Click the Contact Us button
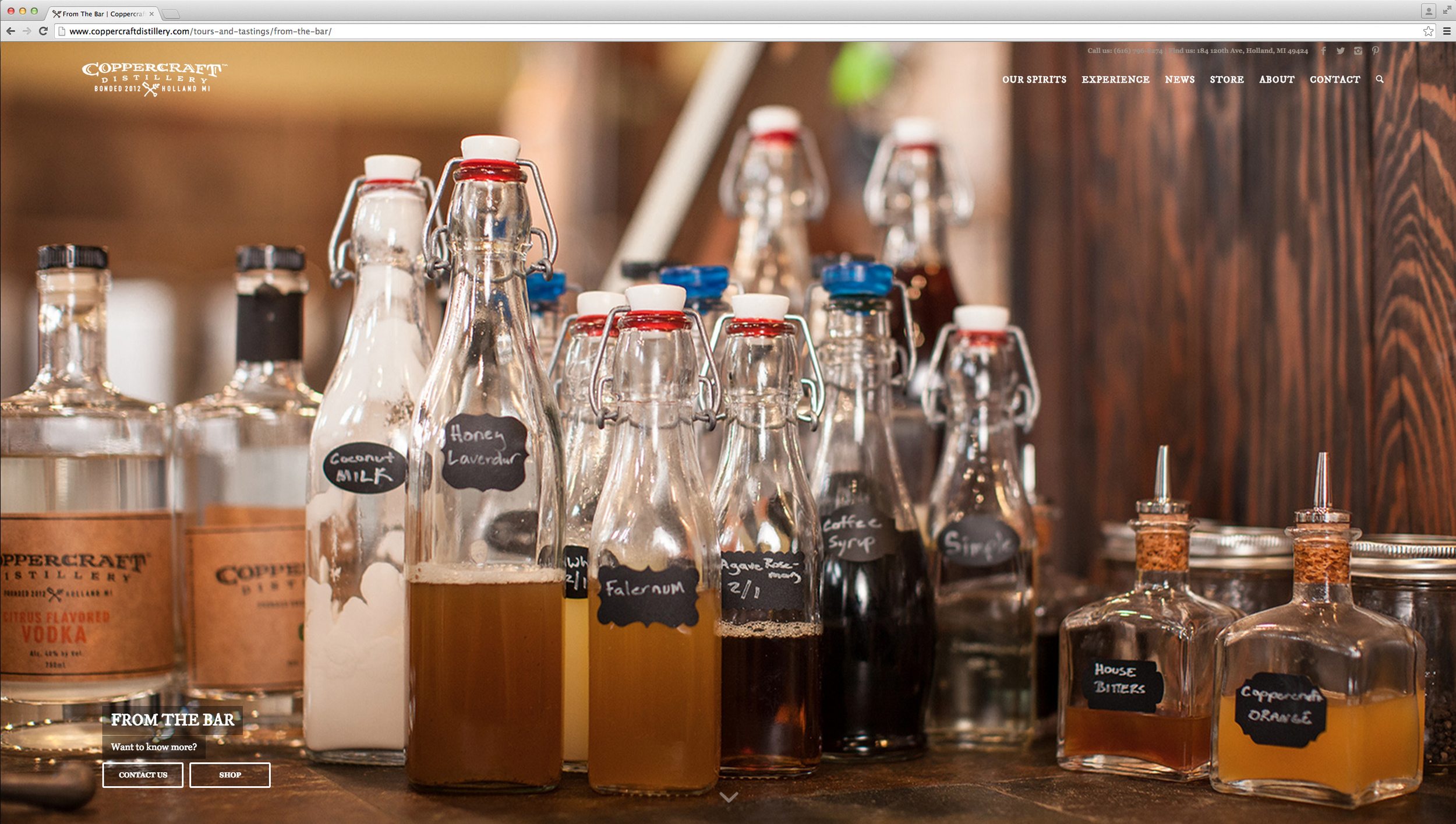The height and width of the screenshot is (824, 1456). [x=143, y=775]
